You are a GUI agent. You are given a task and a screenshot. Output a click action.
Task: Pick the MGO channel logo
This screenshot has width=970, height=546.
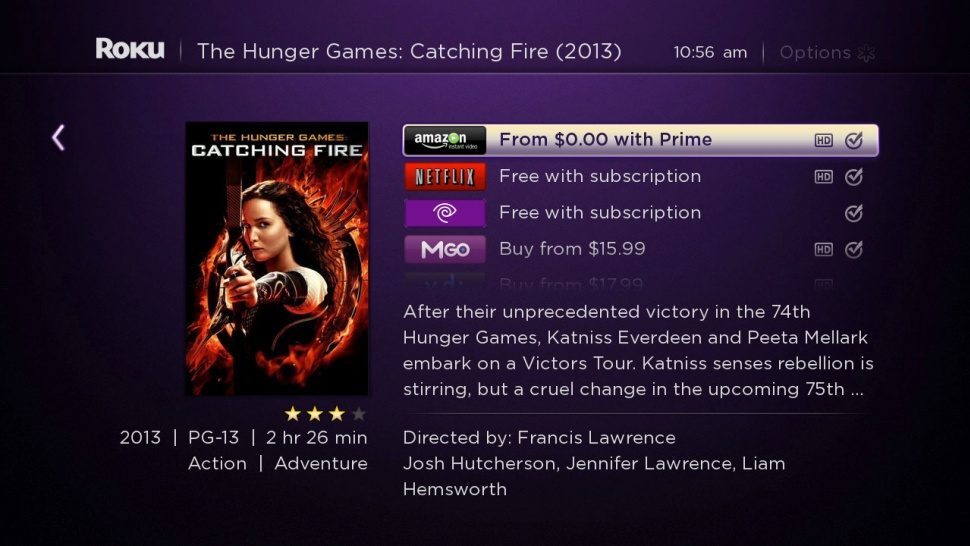point(445,250)
